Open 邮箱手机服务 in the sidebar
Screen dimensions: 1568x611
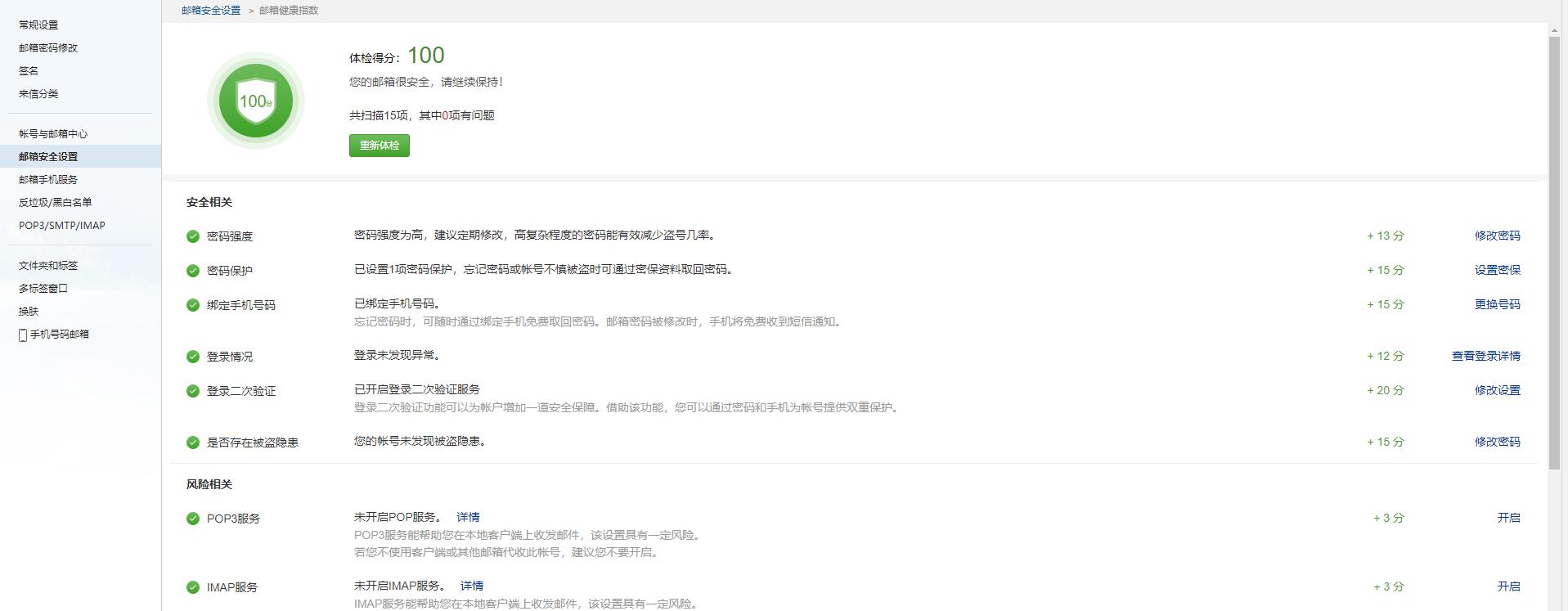tap(48, 180)
